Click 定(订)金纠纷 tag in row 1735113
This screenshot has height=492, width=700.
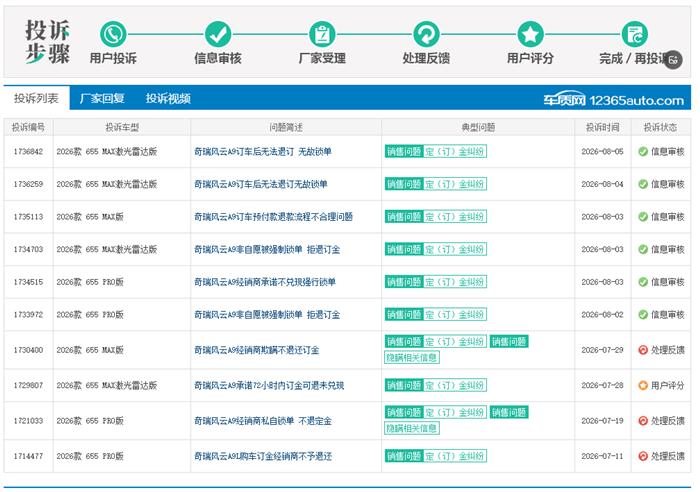454,217
